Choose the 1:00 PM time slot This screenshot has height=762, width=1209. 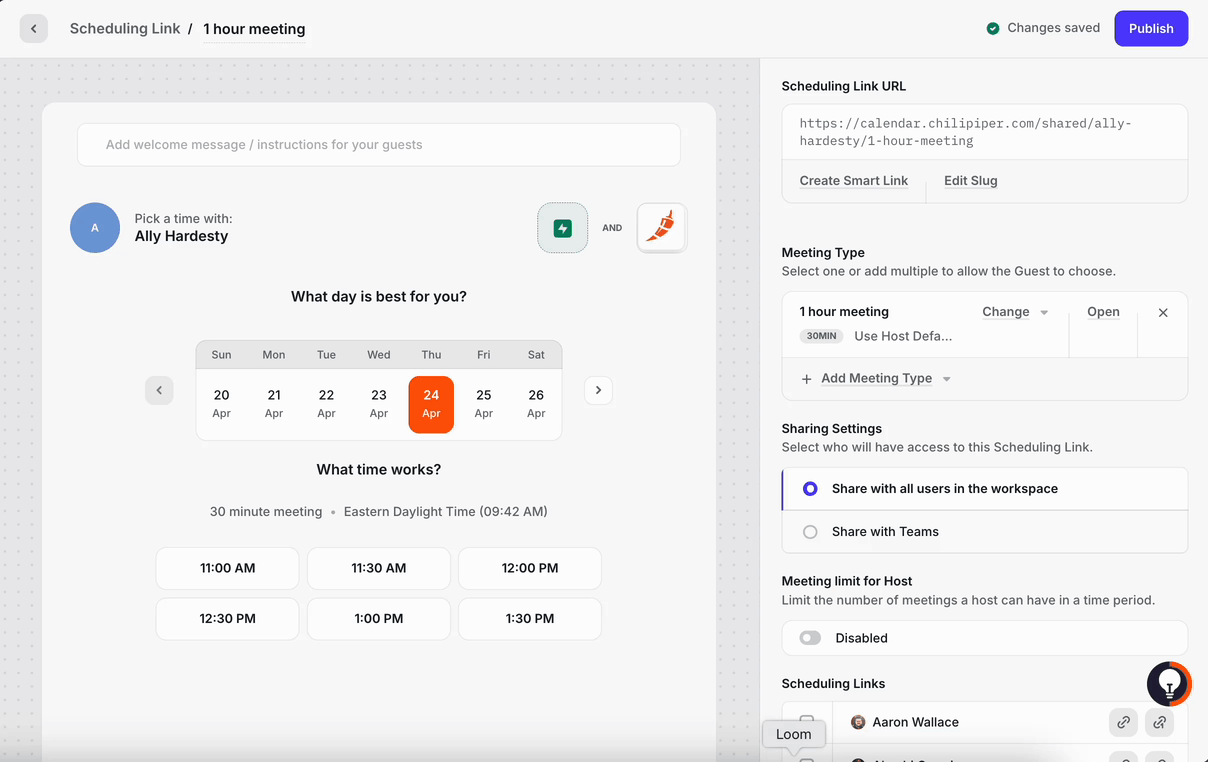pyautogui.click(x=379, y=619)
